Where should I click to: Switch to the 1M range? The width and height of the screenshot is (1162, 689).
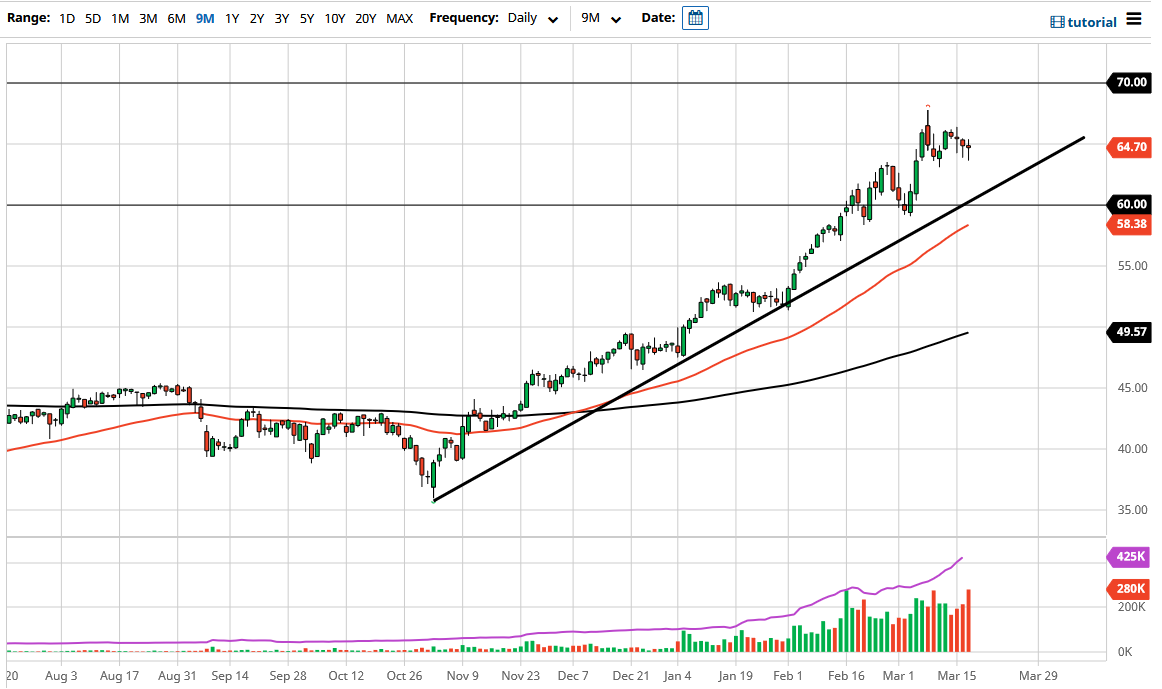point(120,17)
